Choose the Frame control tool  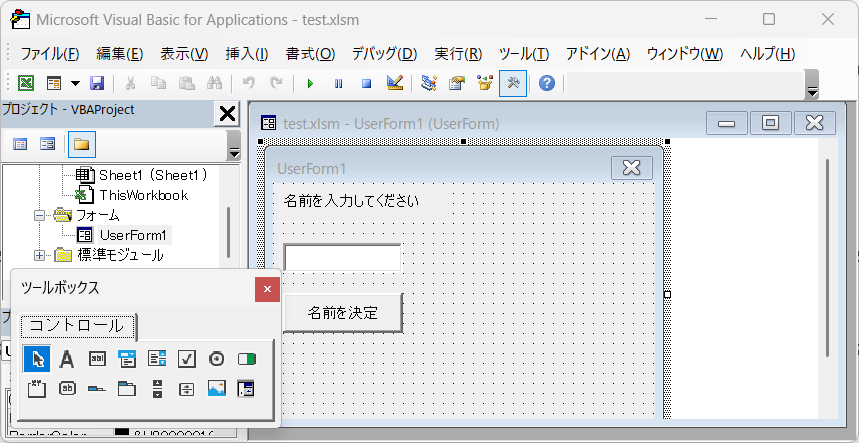[37, 389]
